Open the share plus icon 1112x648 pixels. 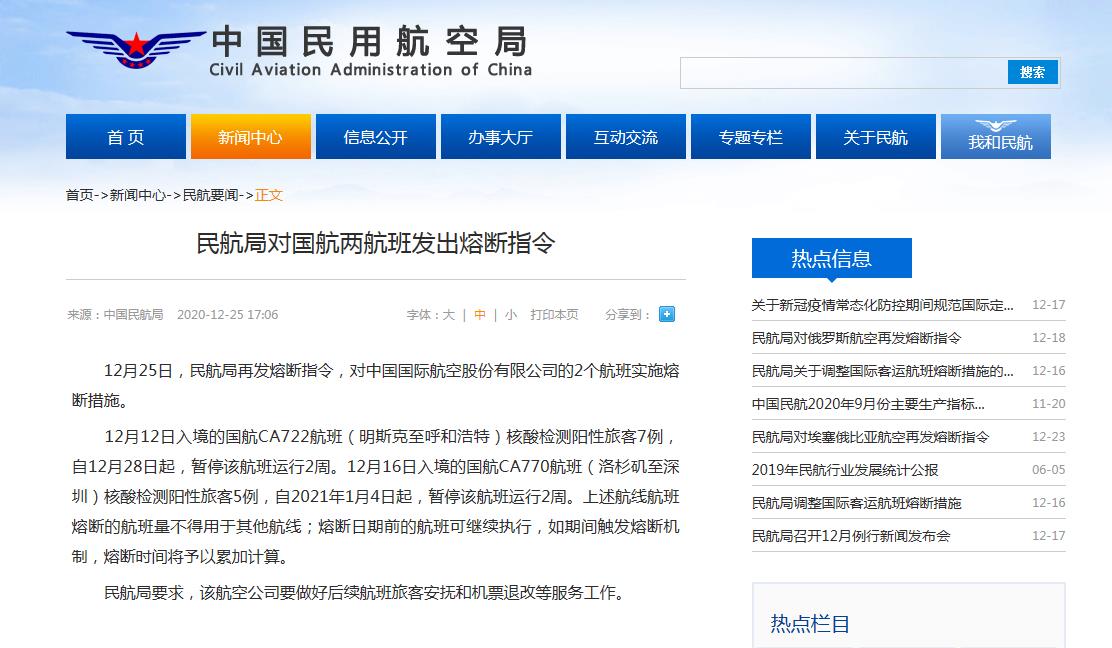click(667, 314)
